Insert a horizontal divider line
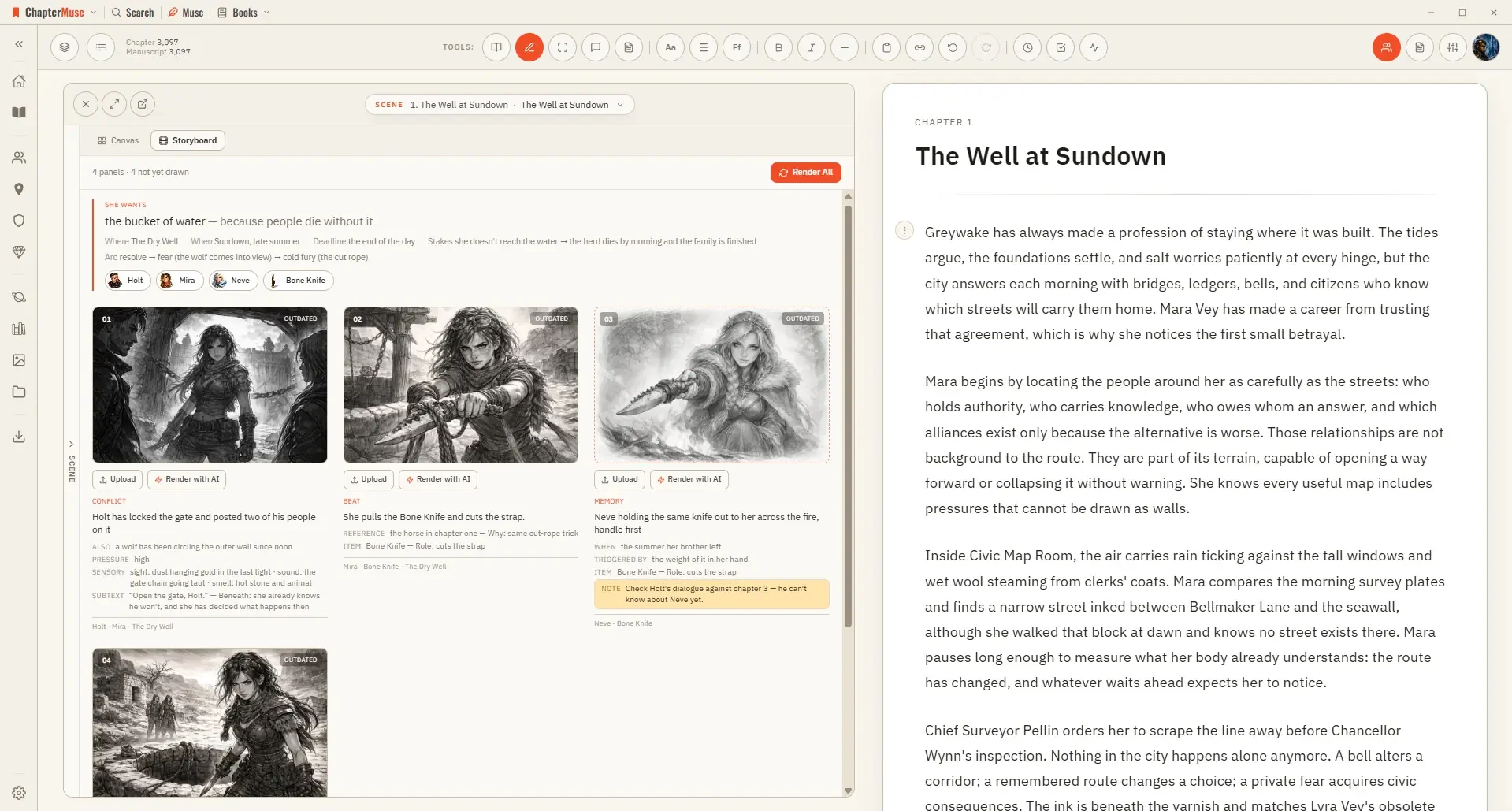This screenshot has width=1512, height=811. [x=845, y=47]
